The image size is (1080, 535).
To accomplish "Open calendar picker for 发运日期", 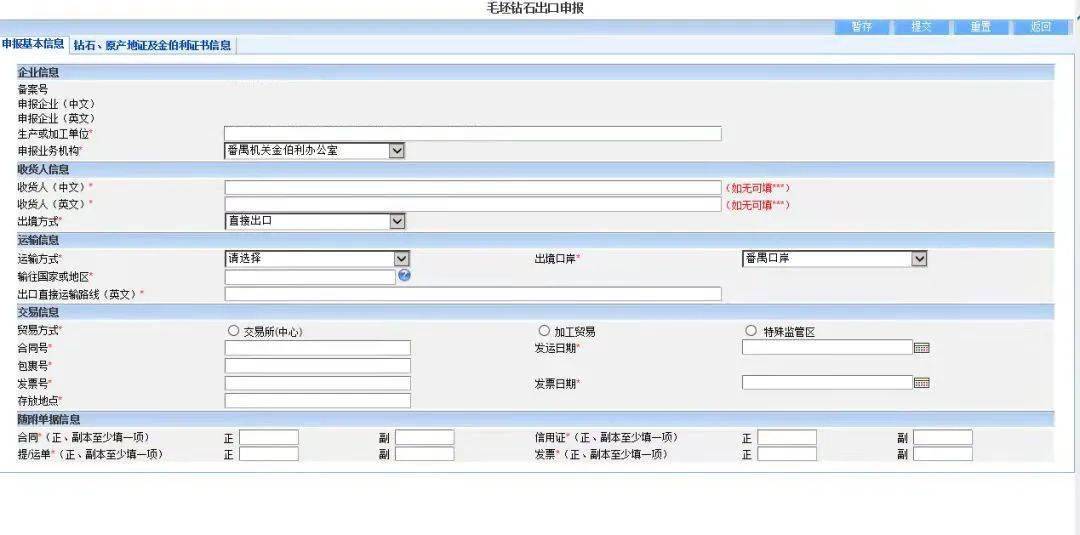I will (922, 348).
